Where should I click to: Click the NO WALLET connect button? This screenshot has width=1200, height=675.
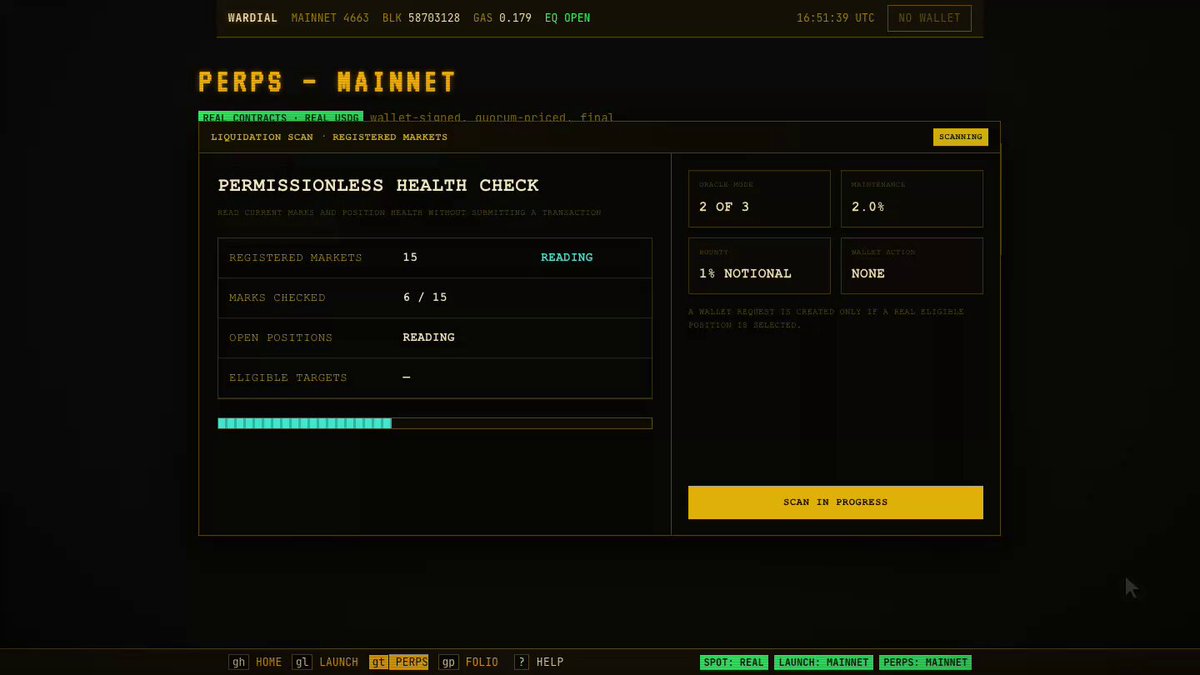(x=929, y=18)
